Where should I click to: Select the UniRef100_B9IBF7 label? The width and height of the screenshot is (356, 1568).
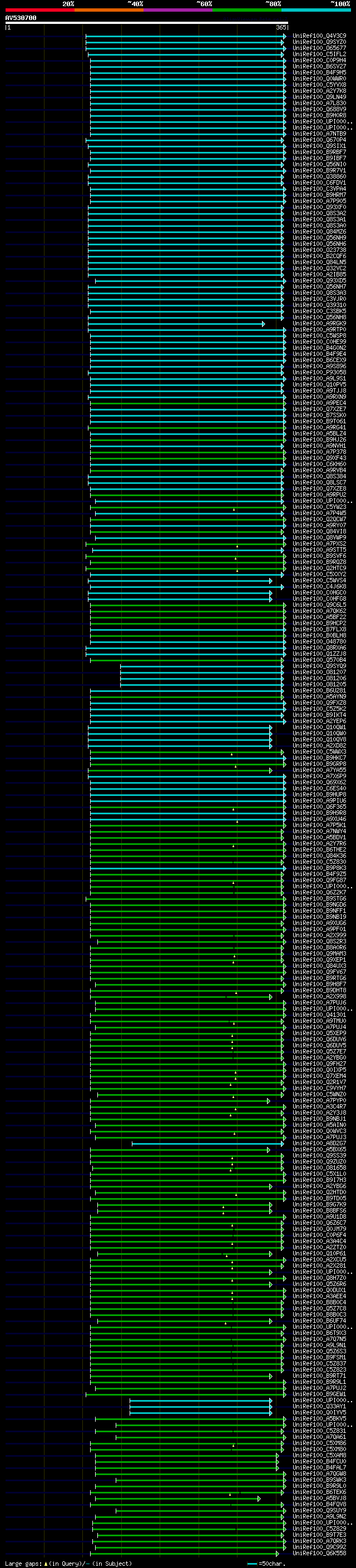click(x=319, y=159)
